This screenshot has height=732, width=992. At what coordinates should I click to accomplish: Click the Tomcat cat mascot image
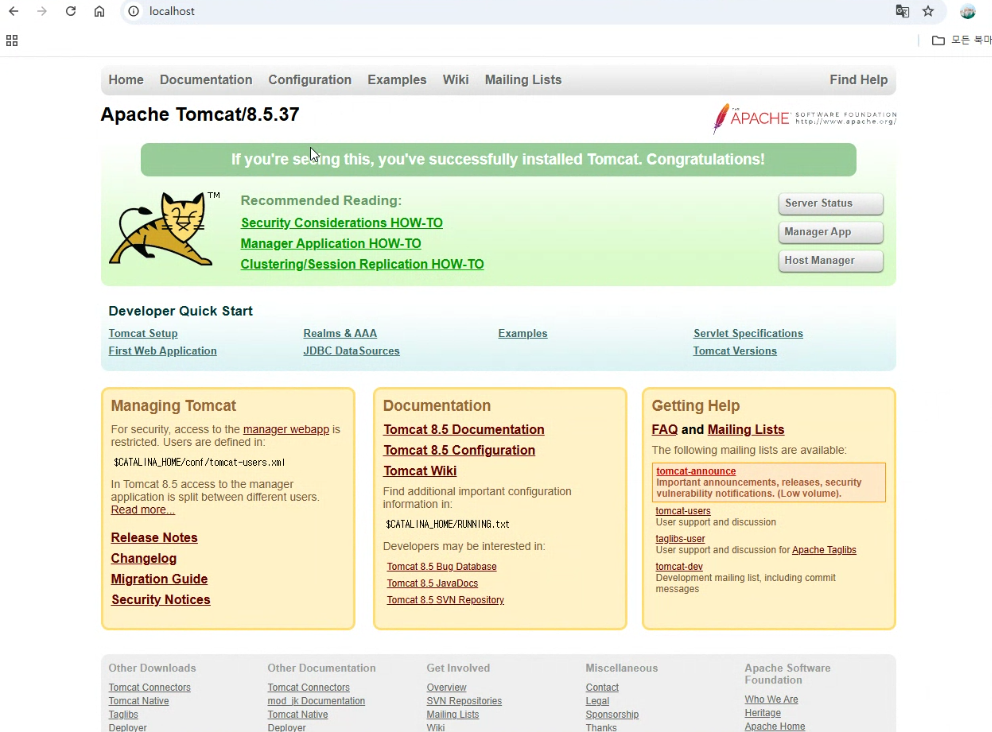pos(164,228)
